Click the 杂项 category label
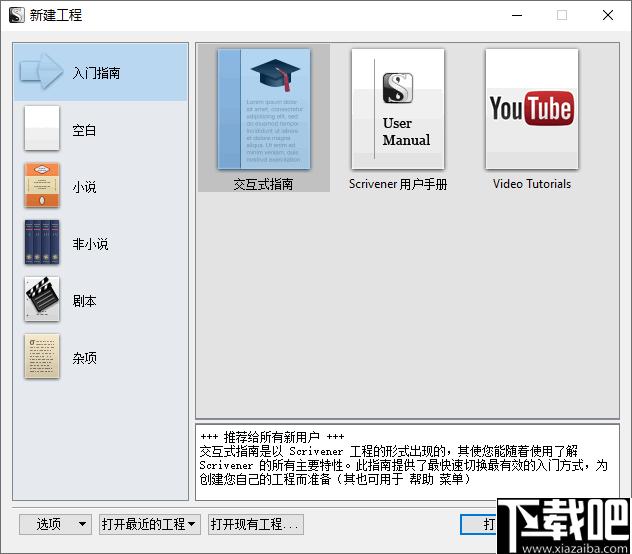632x554 pixels. click(x=84, y=358)
